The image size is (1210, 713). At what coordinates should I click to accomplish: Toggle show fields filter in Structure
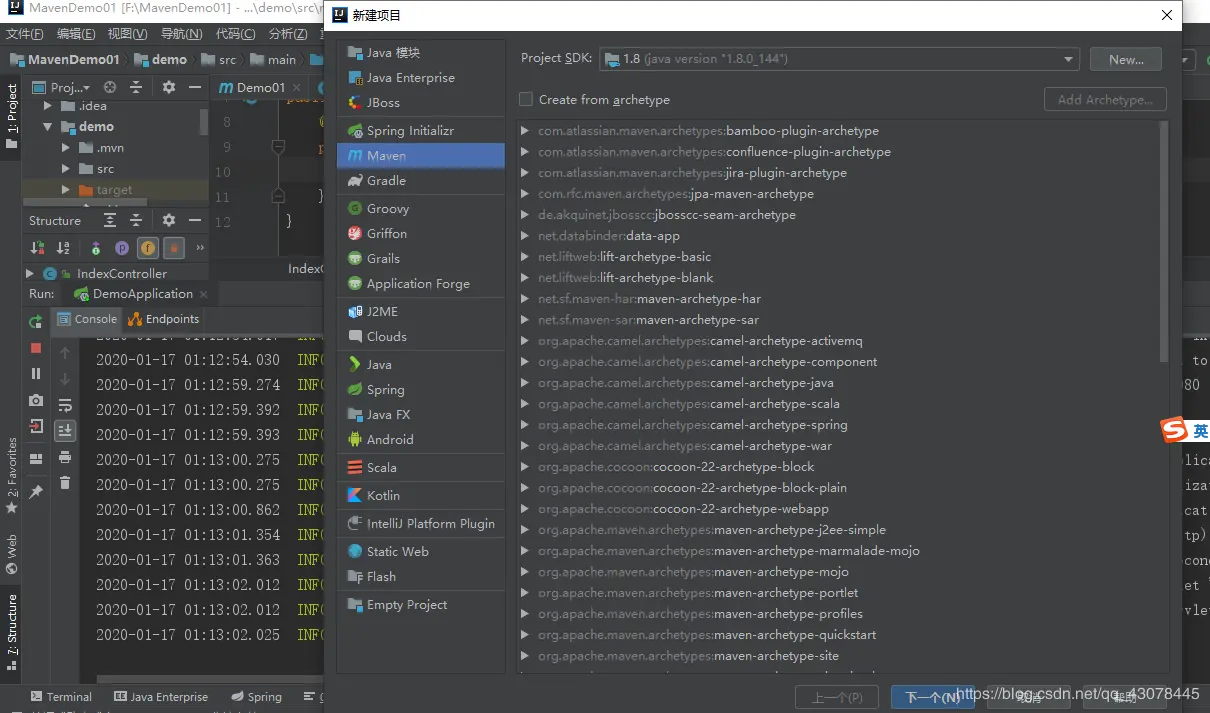(x=147, y=248)
